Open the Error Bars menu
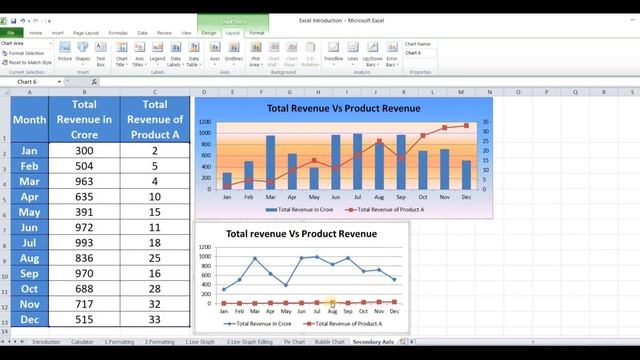This screenshot has width=640, height=360. click(392, 53)
